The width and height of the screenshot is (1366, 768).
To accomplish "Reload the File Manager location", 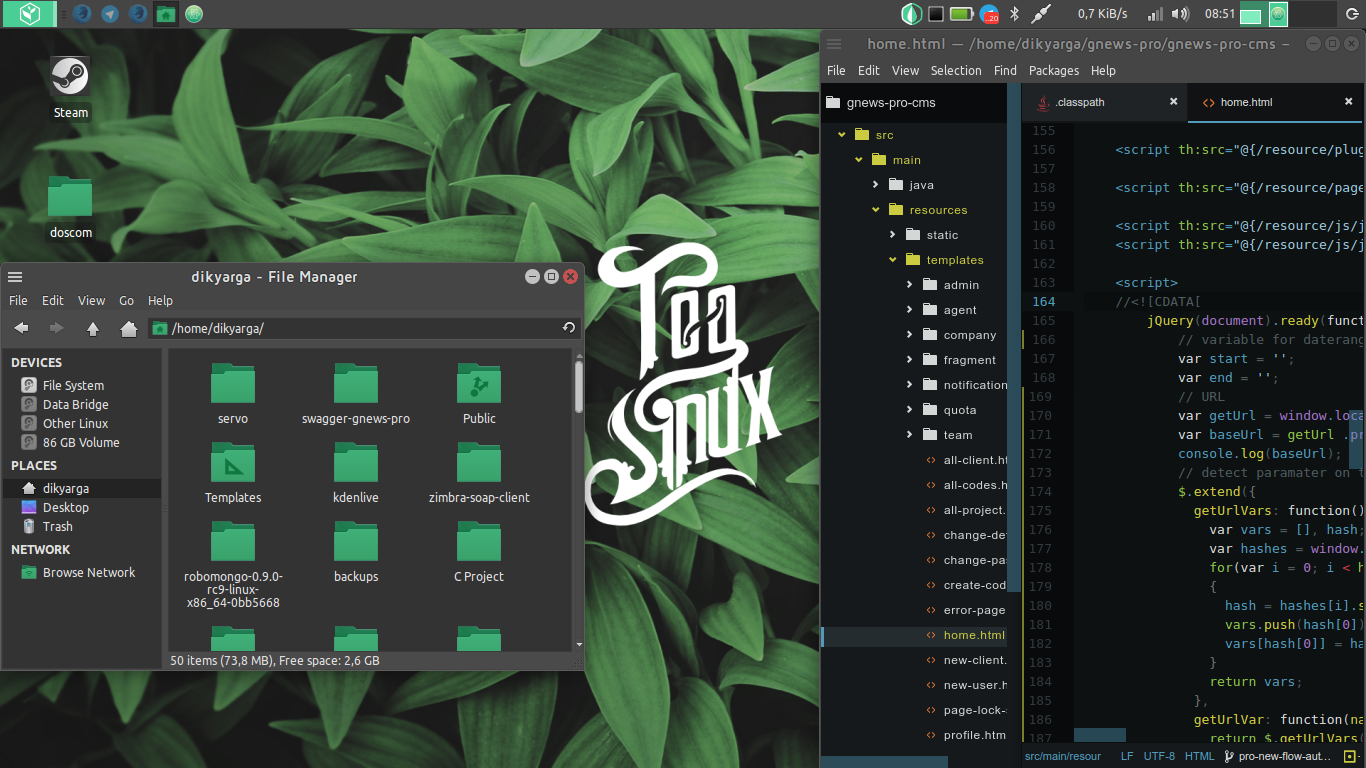I will tap(569, 328).
